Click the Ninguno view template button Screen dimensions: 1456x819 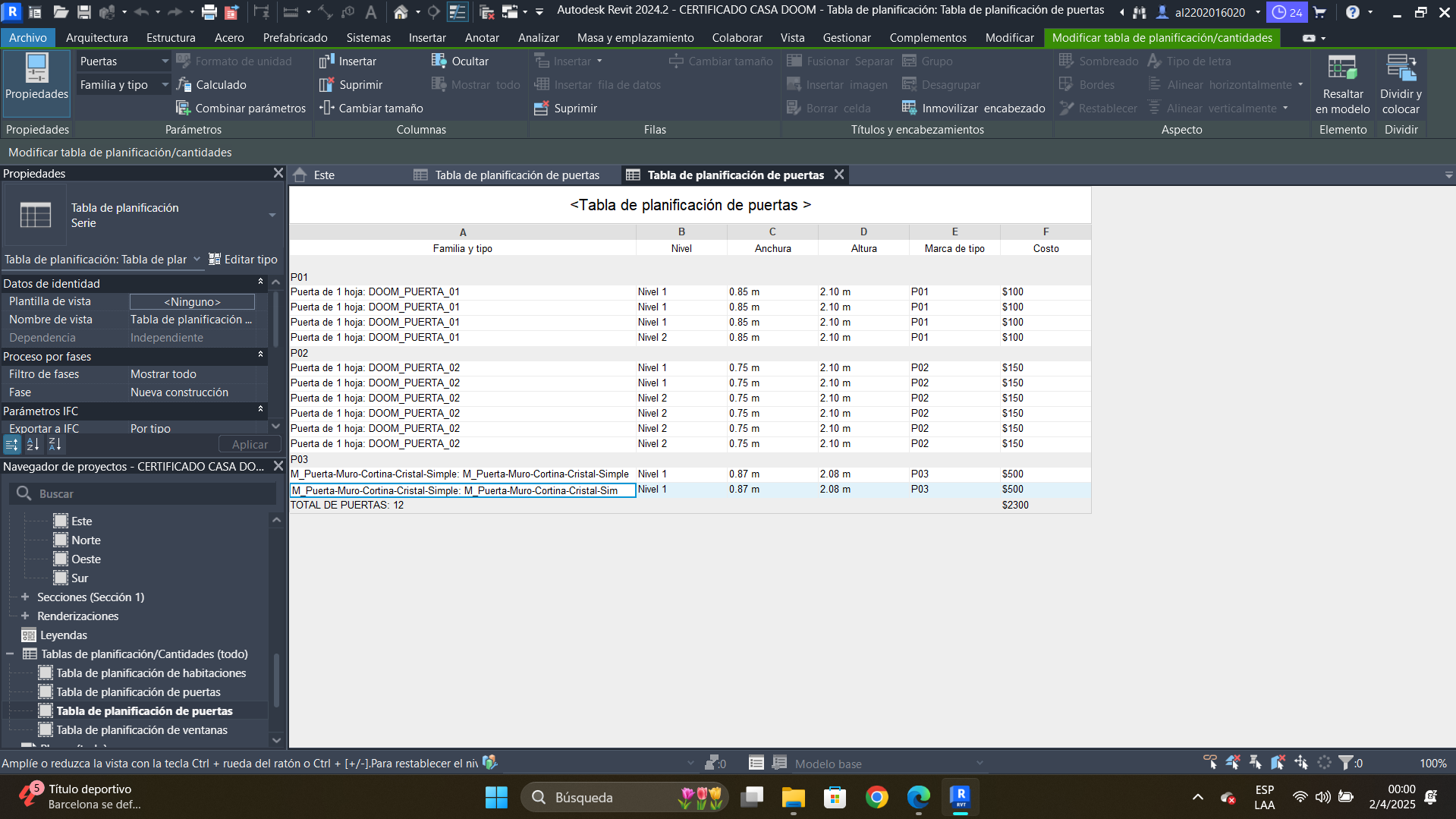pos(192,302)
